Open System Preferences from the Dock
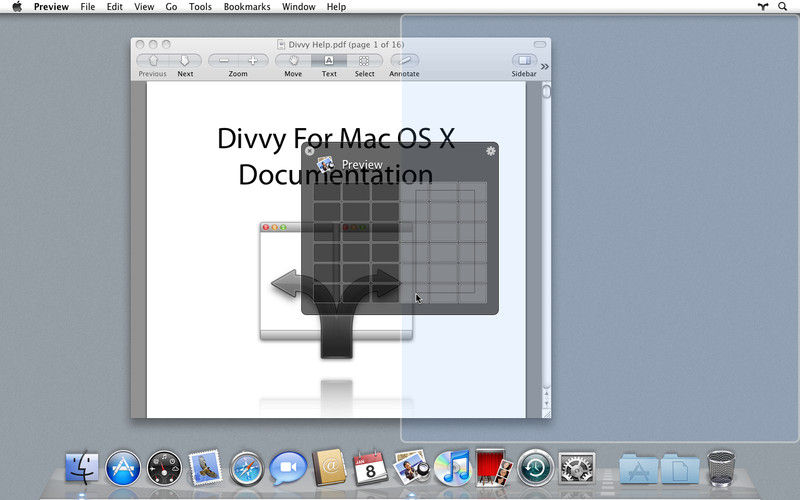This screenshot has height=500, width=800. [x=577, y=468]
